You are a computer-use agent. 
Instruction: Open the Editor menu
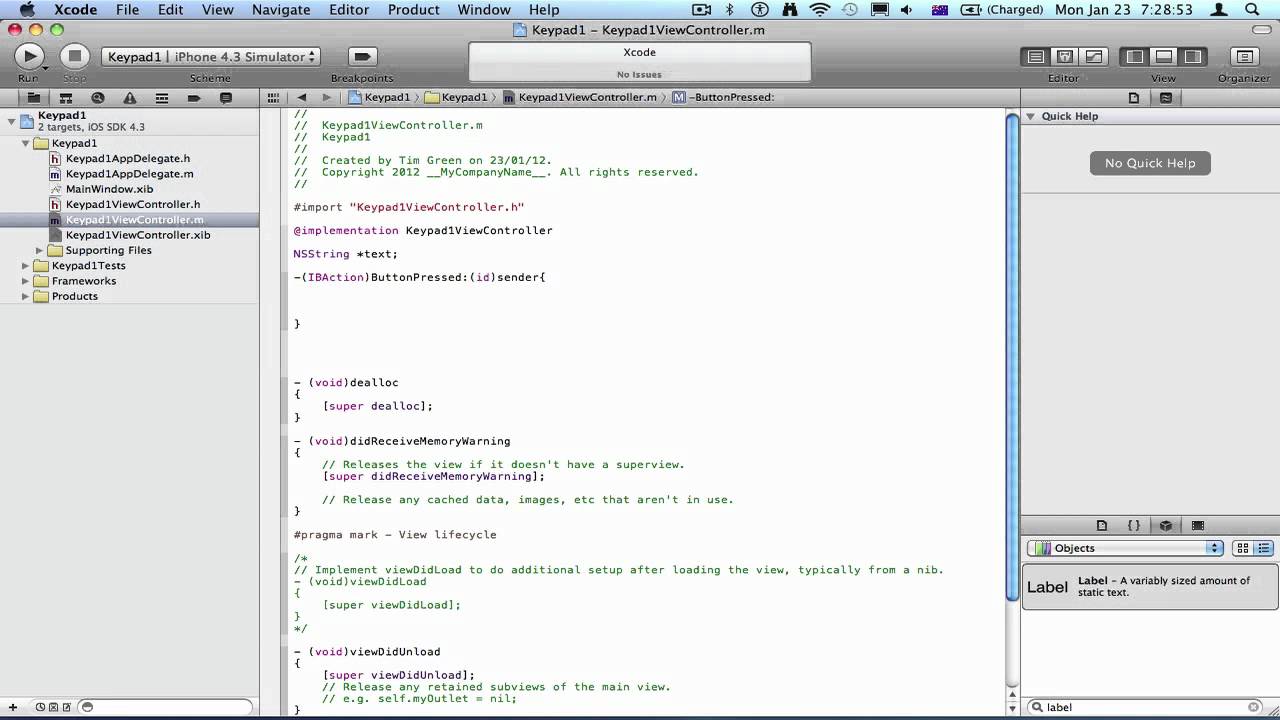point(349,9)
